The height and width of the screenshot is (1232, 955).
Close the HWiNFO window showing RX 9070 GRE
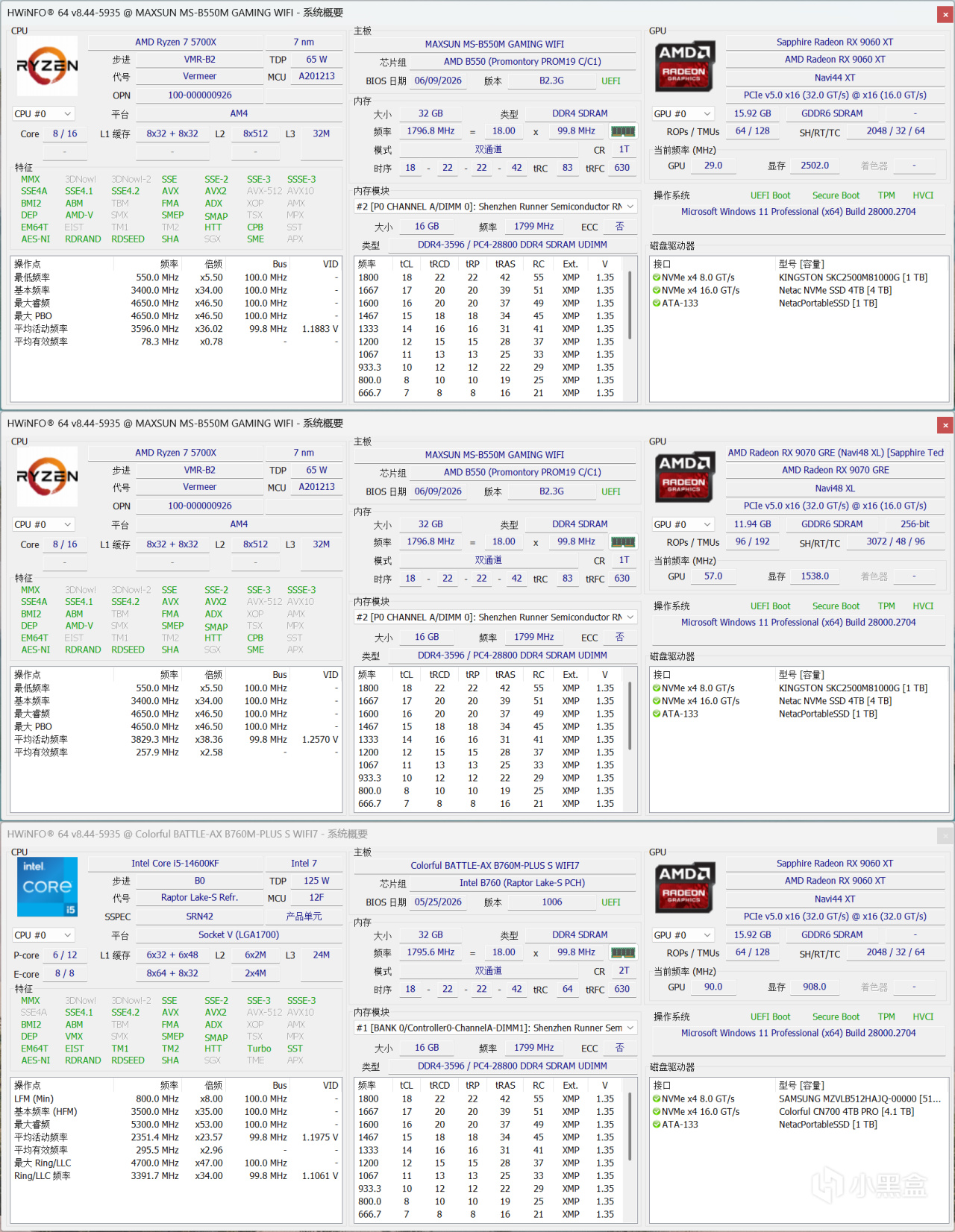point(945,425)
